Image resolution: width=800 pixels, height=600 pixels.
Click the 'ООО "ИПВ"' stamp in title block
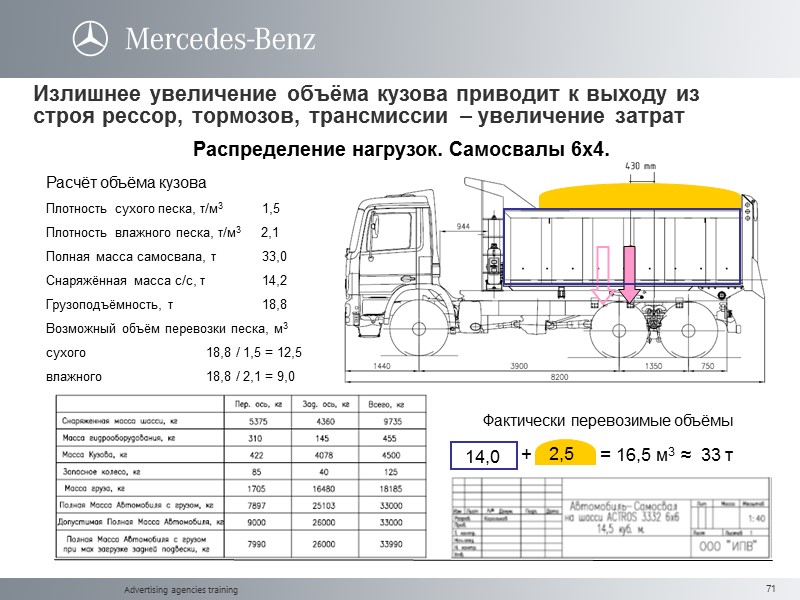click(728, 546)
